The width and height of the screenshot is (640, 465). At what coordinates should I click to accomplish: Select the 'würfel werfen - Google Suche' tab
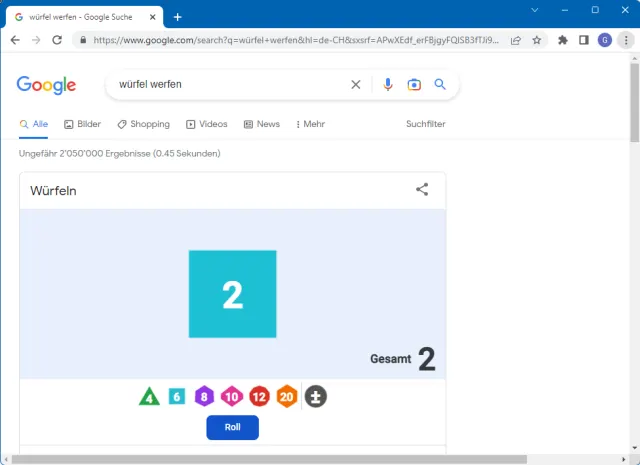tap(84, 17)
